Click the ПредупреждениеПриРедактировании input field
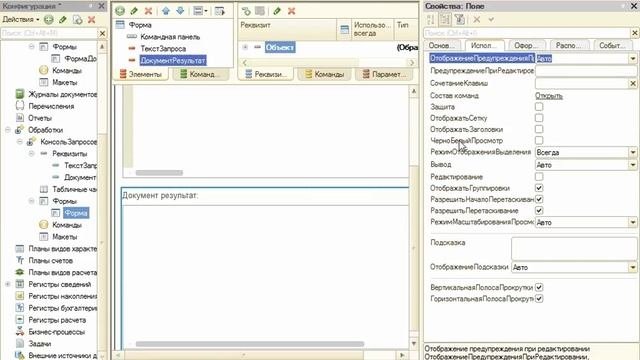Viewport: 640px width, 360px height. [586, 71]
